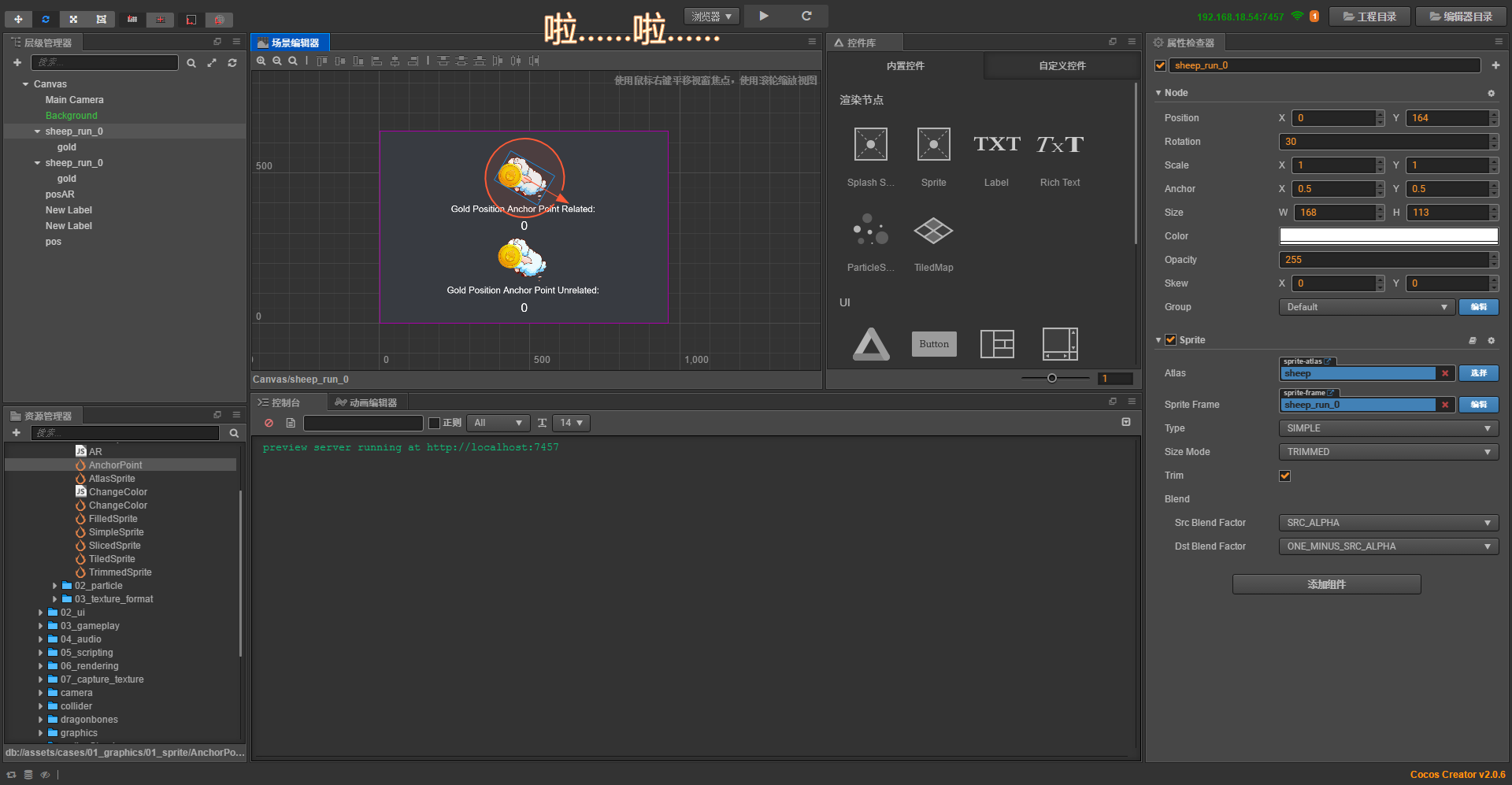Clear the console log

pos(269,423)
